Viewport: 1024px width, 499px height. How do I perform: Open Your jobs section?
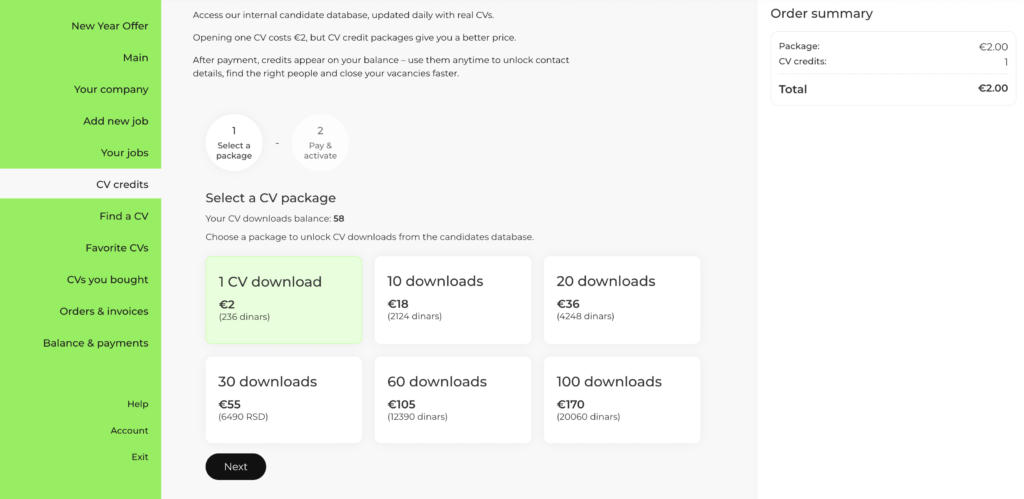[x=124, y=153]
